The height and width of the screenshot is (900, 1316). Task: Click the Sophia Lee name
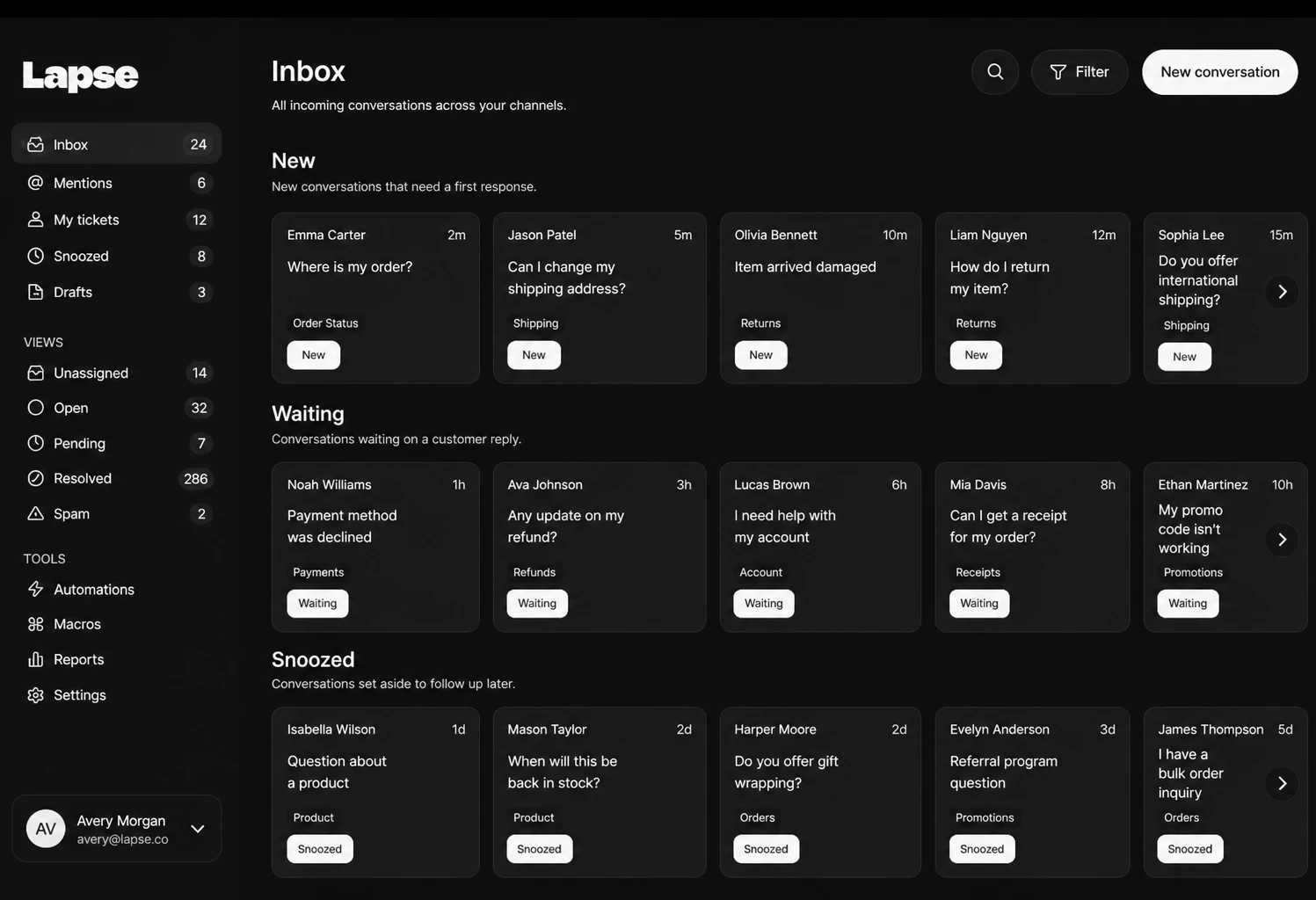coord(1191,235)
